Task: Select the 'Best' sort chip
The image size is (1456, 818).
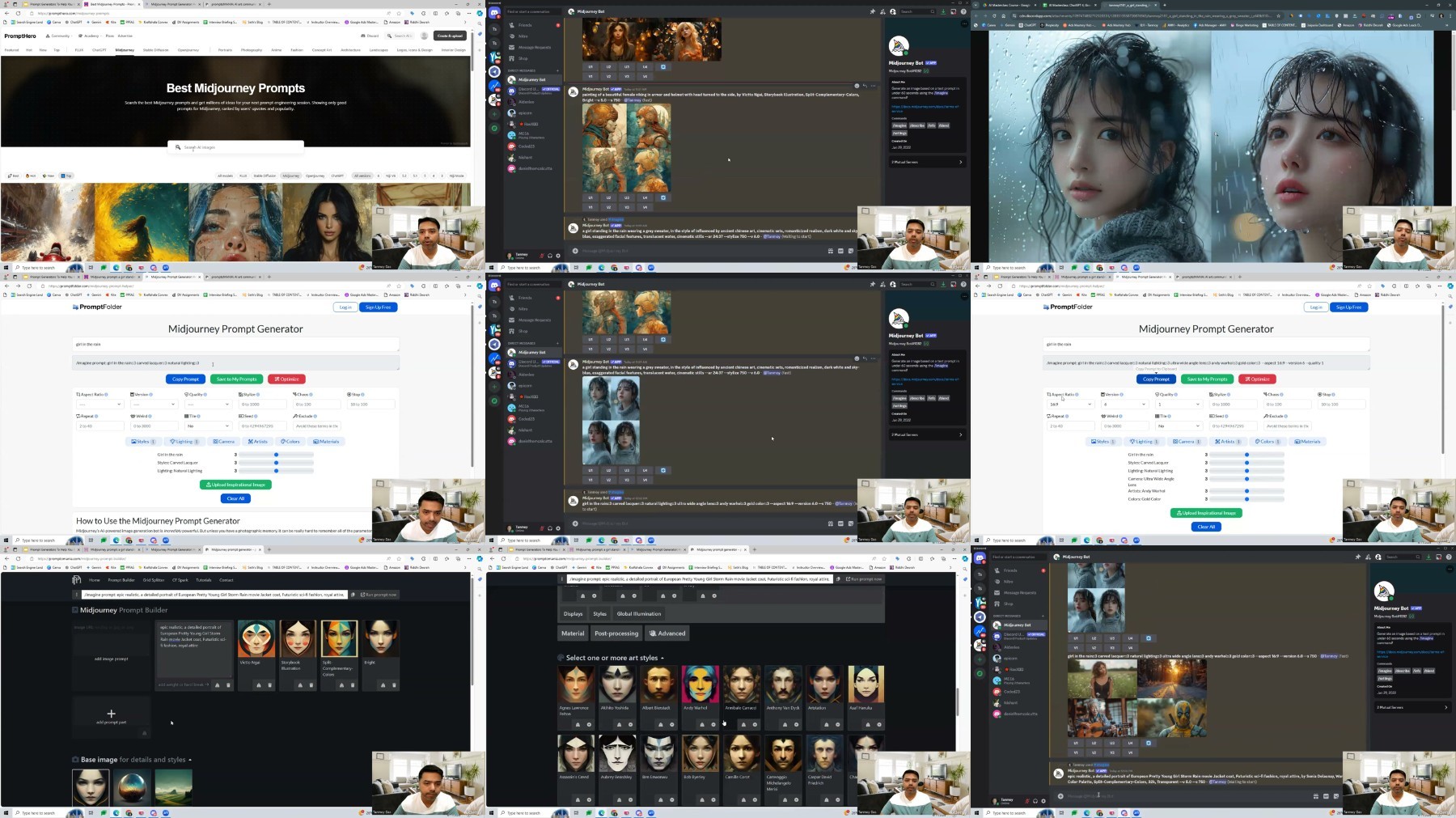Action: point(14,176)
